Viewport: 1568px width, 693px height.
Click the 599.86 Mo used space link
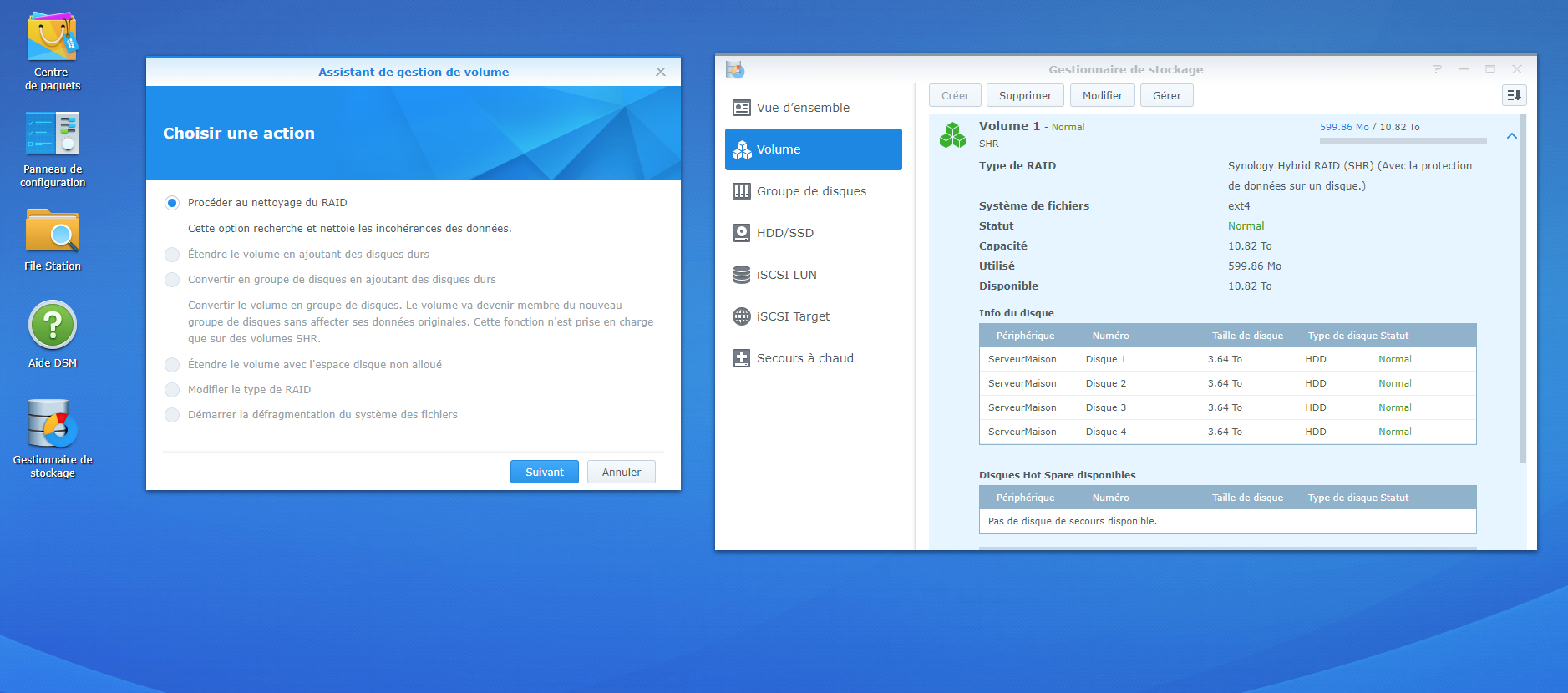point(1344,127)
